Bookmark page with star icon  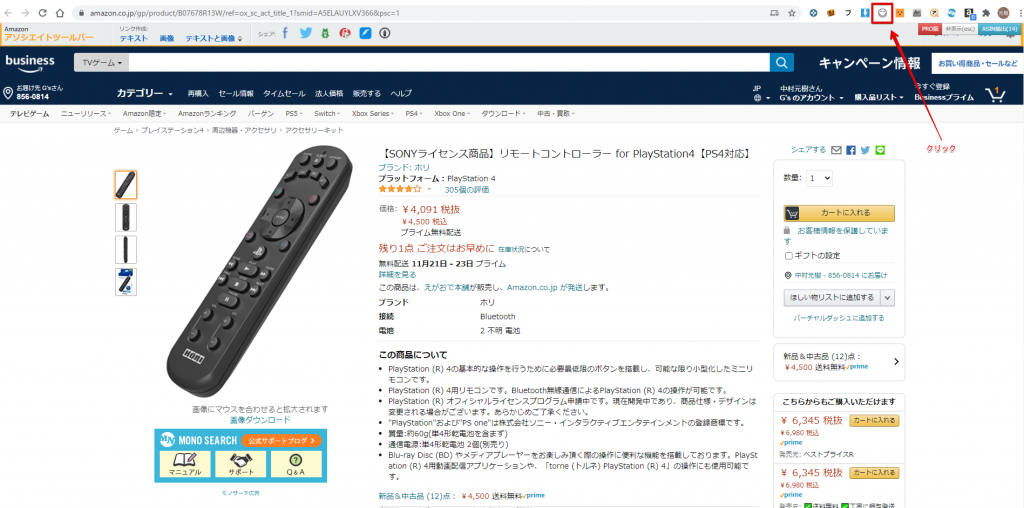[792, 12]
